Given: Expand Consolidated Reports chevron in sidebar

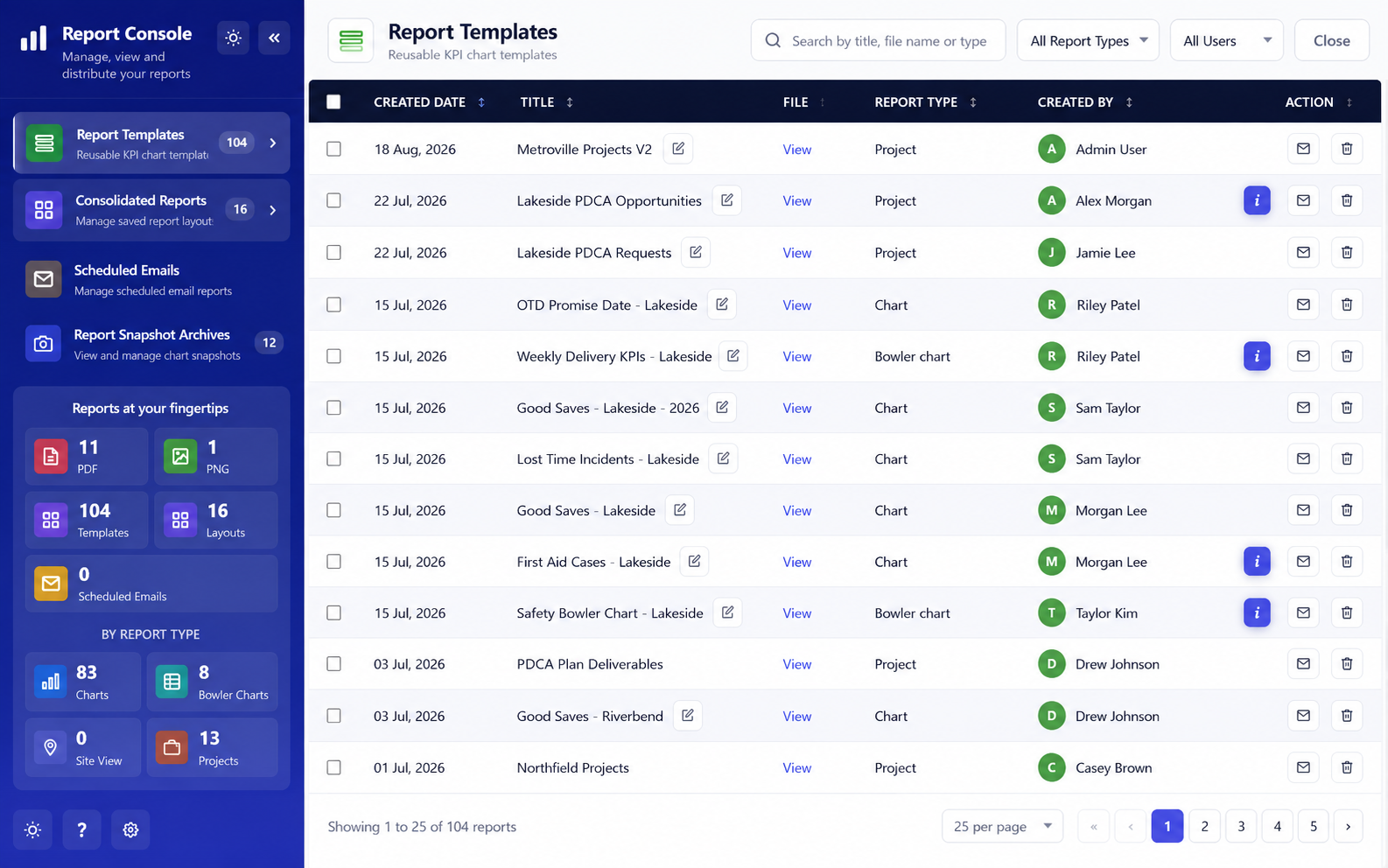Looking at the screenshot, I should pyautogui.click(x=273, y=210).
